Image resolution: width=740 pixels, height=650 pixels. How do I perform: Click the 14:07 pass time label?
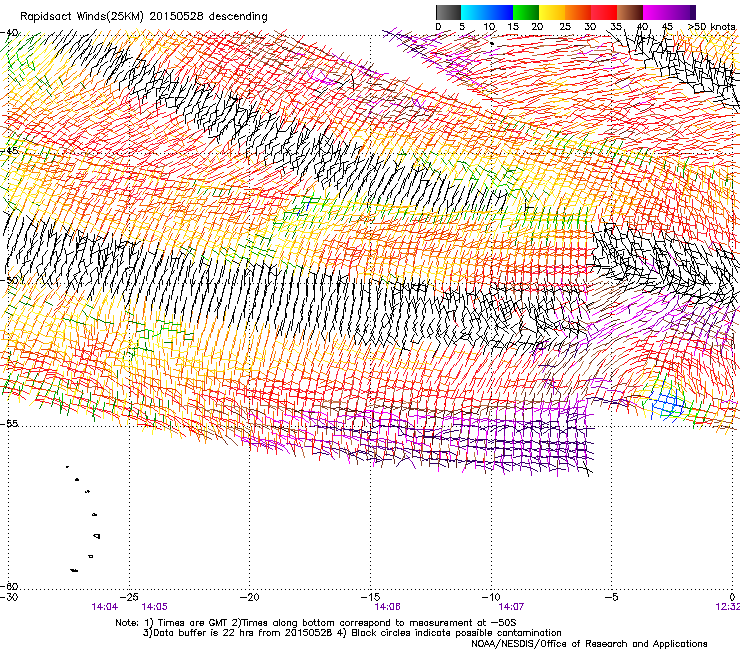click(511, 607)
